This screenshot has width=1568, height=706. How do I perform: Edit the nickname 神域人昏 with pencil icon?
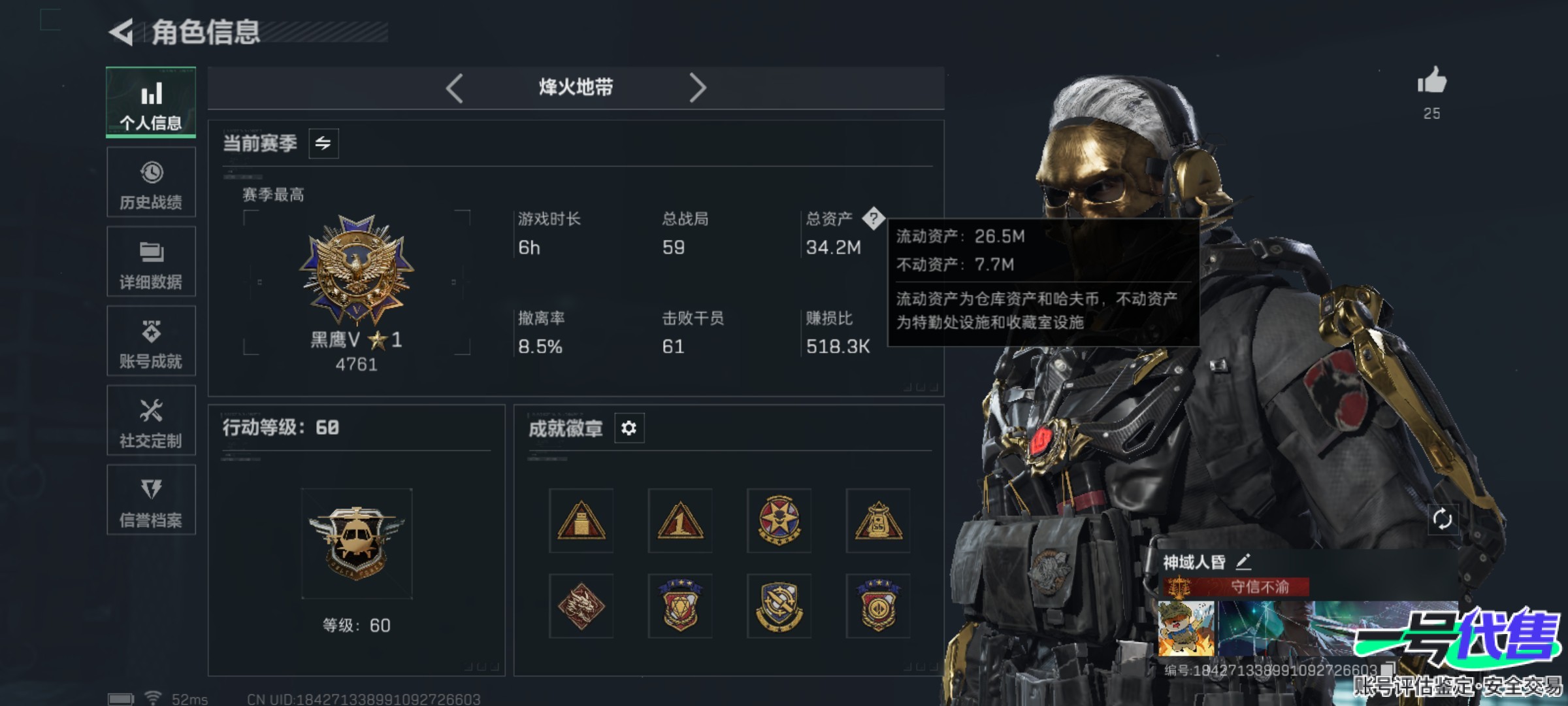(x=1243, y=561)
